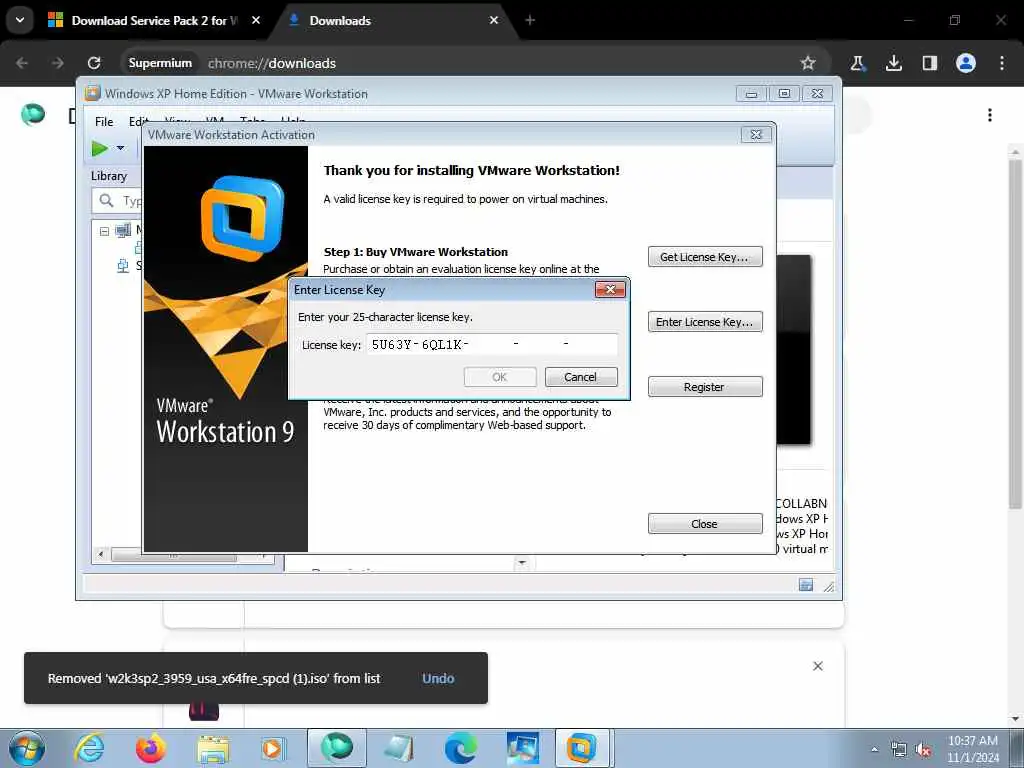
Task: Click inside the License key input field
Action: point(492,344)
